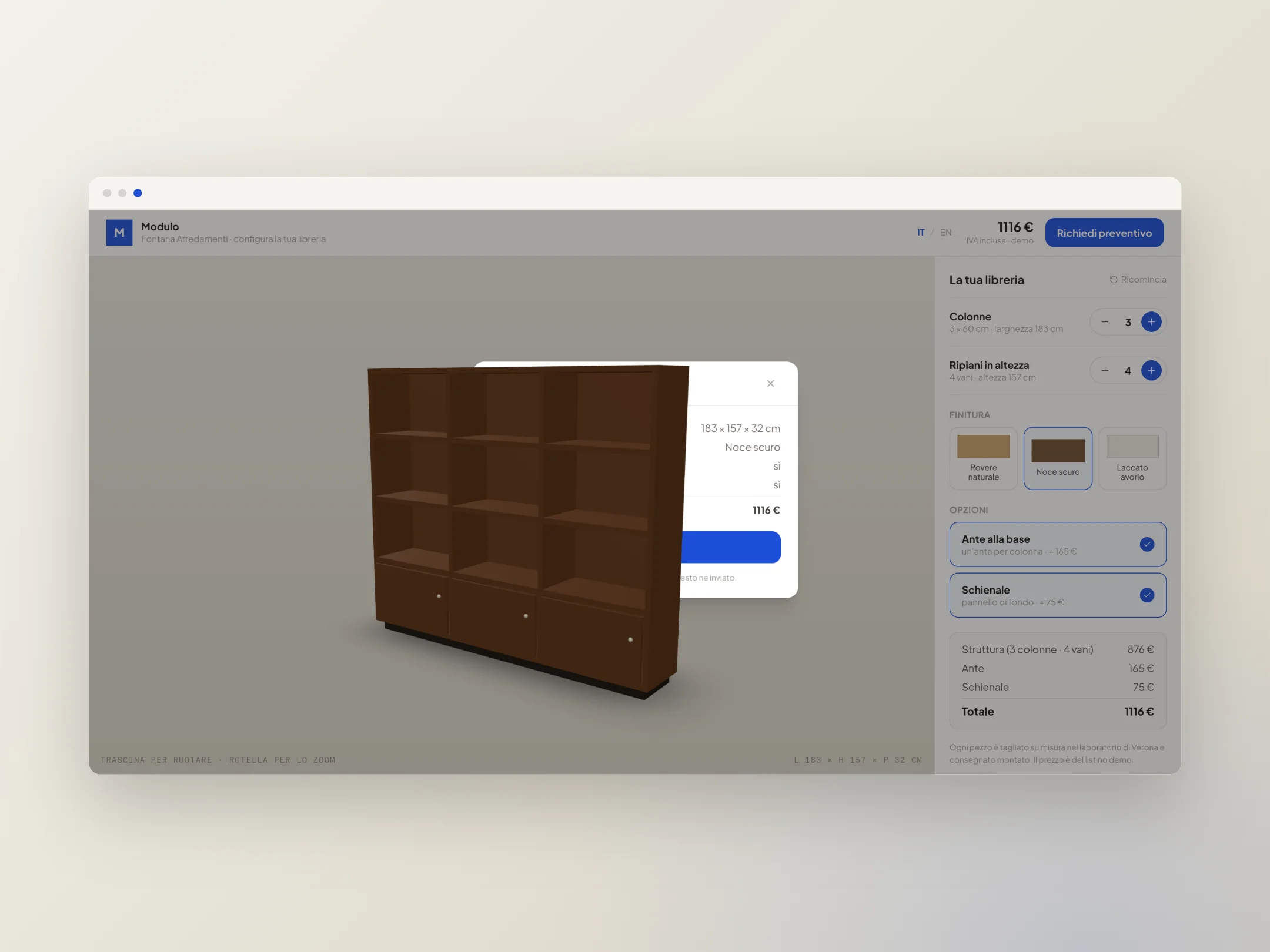Click the Ricomincia reset link
The height and width of the screenshot is (952, 1270).
click(x=1138, y=280)
